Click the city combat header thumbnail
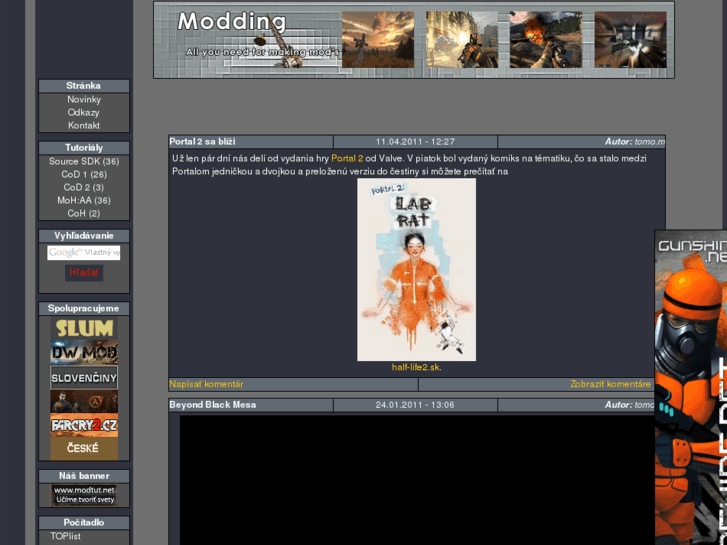The width and height of the screenshot is (727, 545). (x=462, y=39)
